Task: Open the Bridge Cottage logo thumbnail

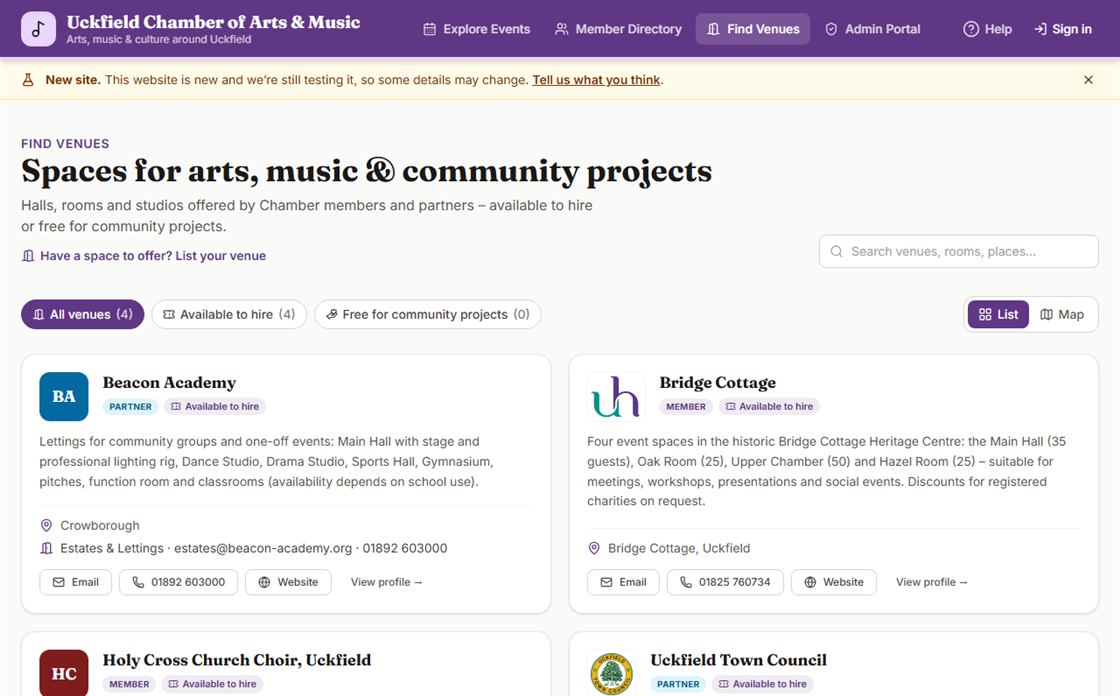Action: (615, 397)
